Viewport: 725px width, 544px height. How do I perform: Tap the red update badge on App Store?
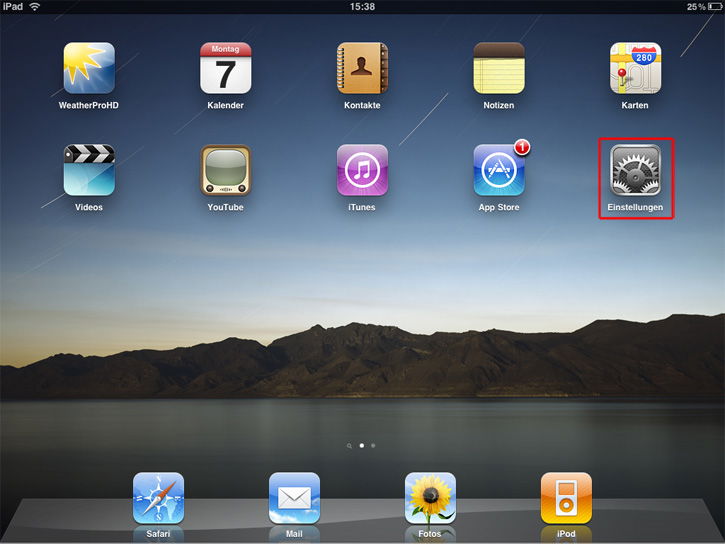[522, 147]
